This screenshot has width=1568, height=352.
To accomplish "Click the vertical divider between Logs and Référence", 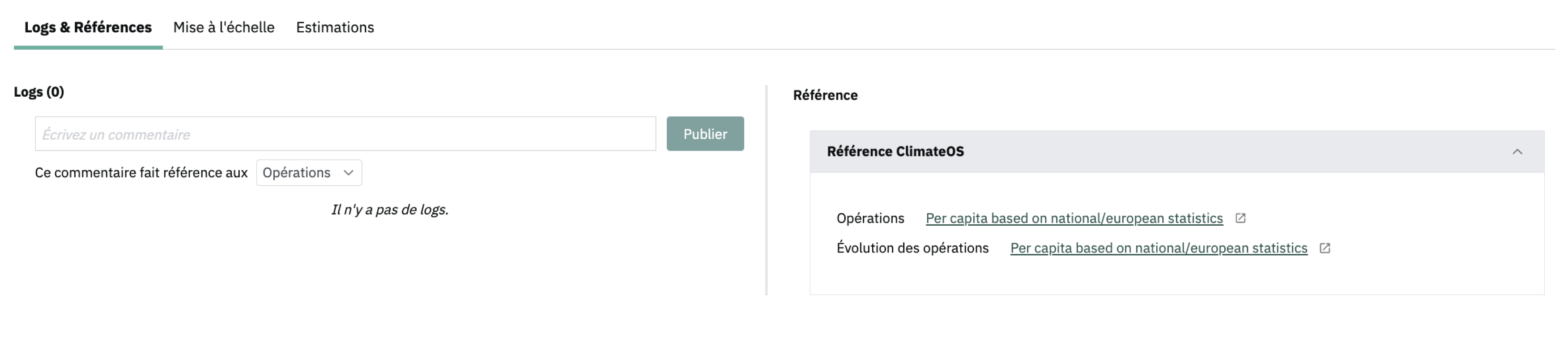I will click(x=767, y=190).
